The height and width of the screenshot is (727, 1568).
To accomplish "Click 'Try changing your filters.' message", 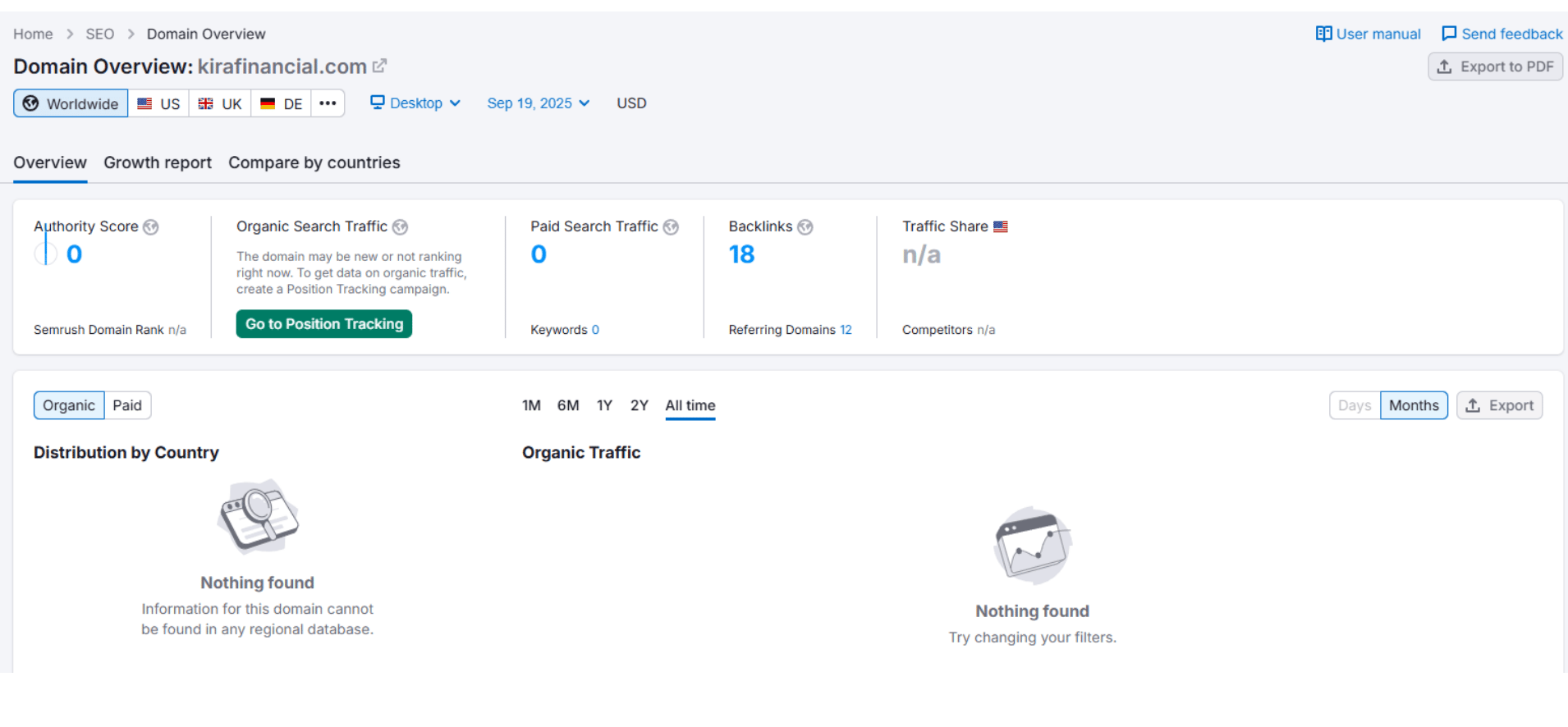I will [x=1033, y=638].
